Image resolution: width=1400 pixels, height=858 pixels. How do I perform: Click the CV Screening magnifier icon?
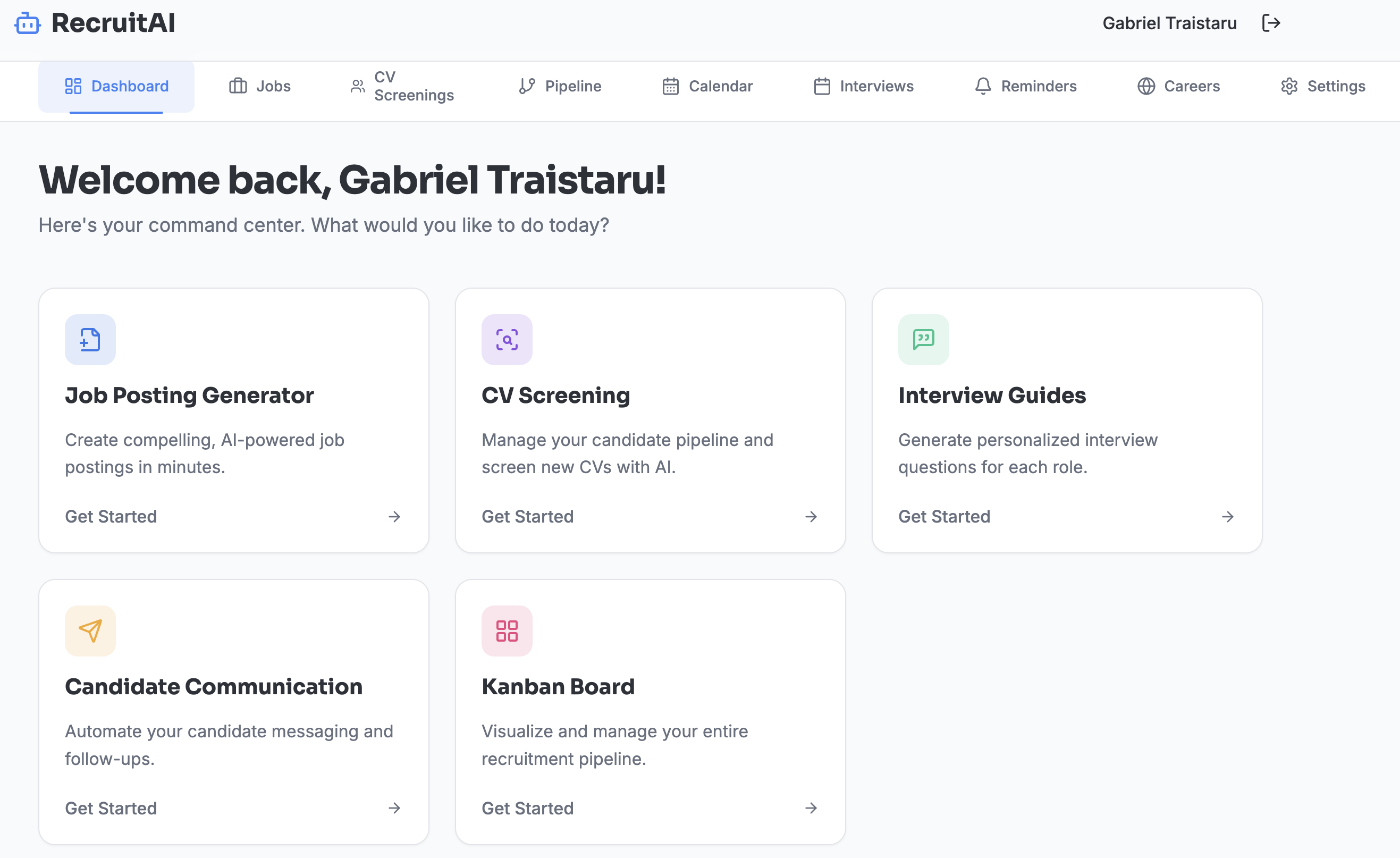click(507, 339)
